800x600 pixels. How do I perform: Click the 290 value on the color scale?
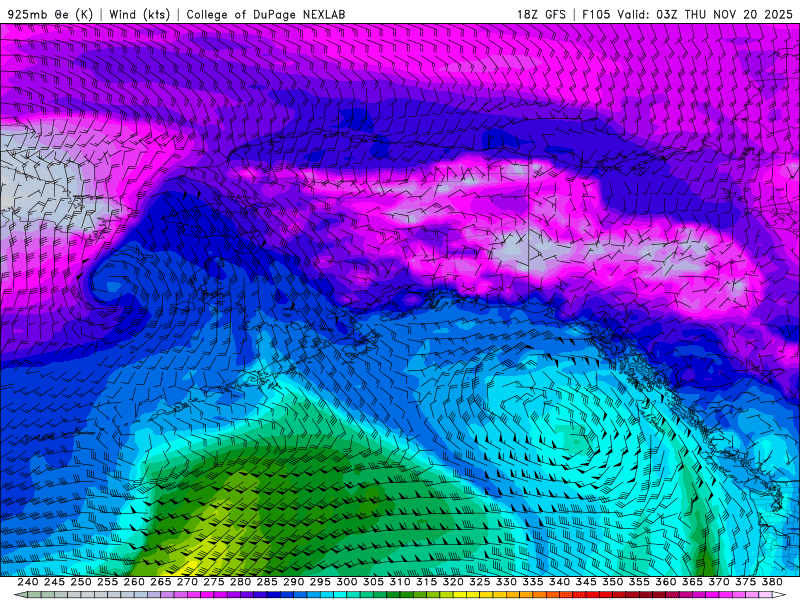click(293, 582)
